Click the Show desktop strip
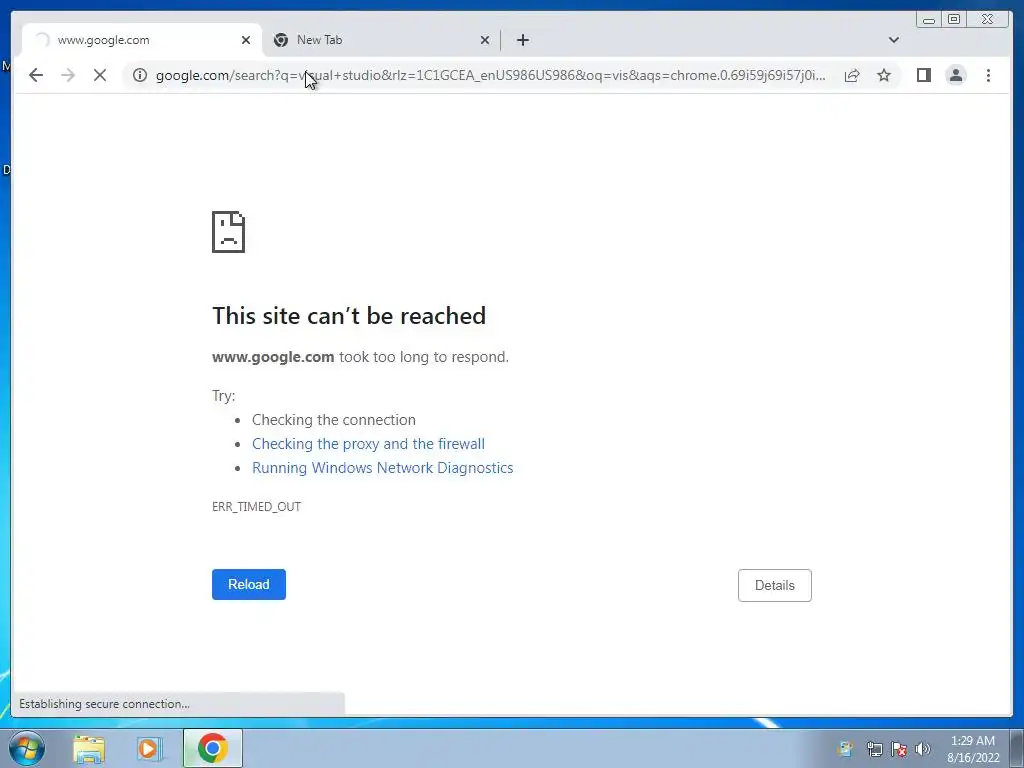Image resolution: width=1024 pixels, height=768 pixels. [1017, 748]
